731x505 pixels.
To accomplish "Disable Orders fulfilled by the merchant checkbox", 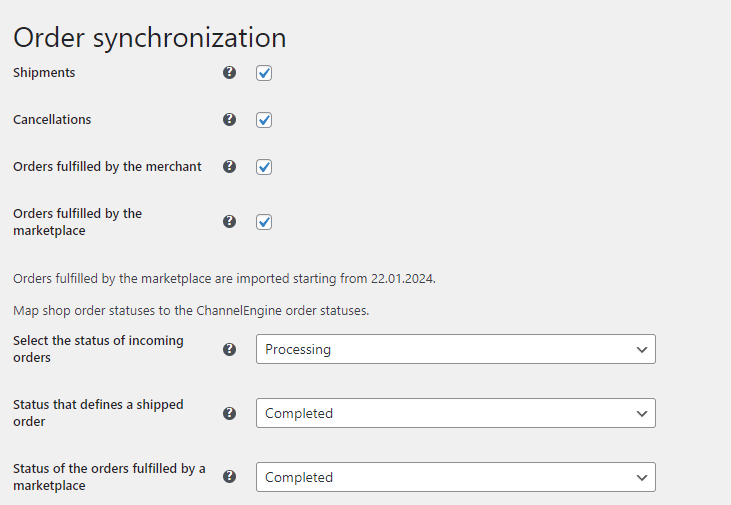I will click(x=264, y=167).
